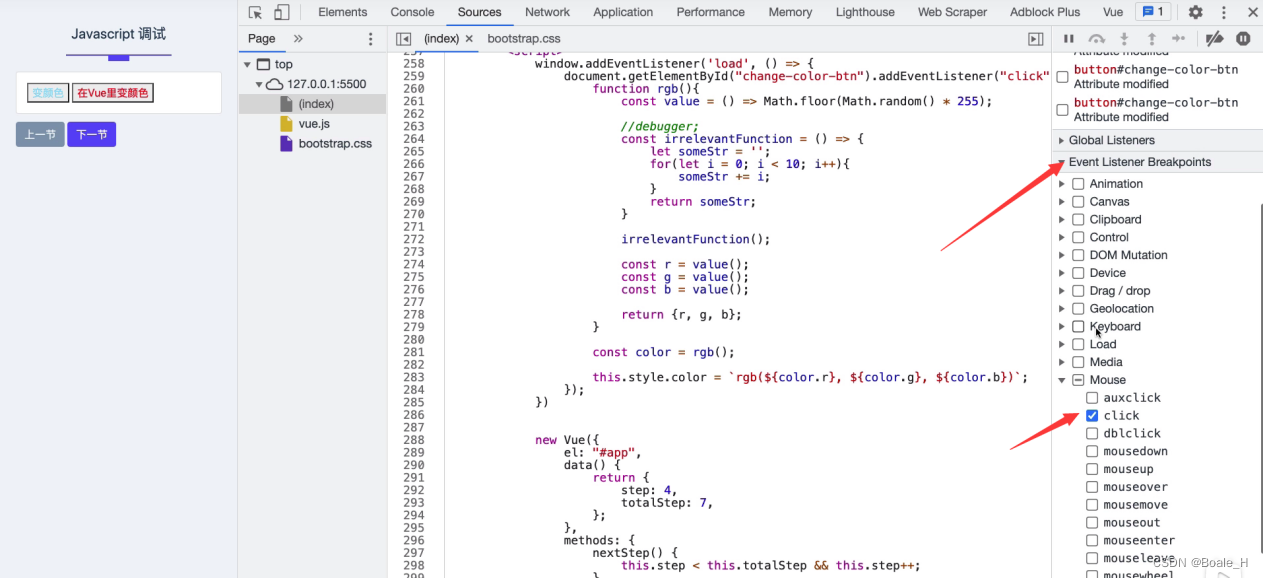Viewport: 1263px width, 578px height.
Task: Toggle the debugger sidebar icon
Action: [x=1036, y=39]
